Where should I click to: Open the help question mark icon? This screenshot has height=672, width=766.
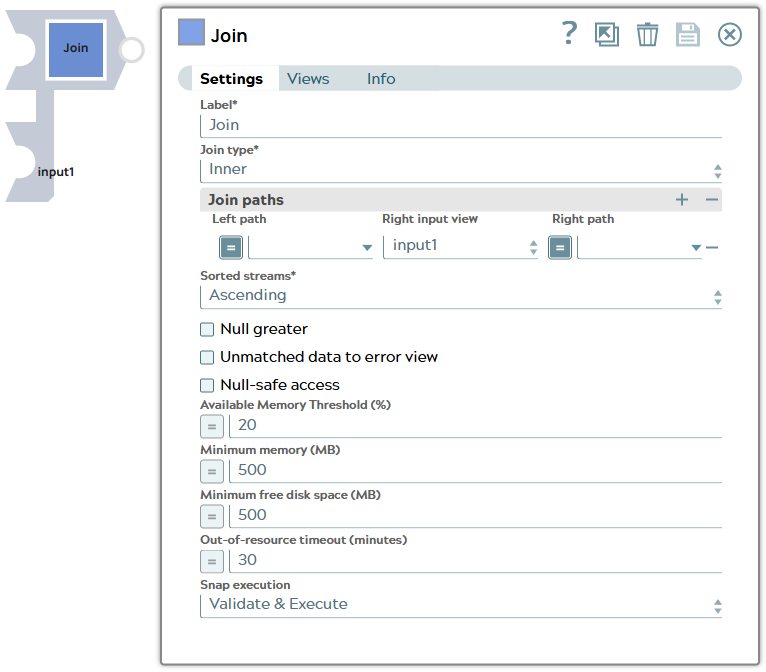coord(569,33)
